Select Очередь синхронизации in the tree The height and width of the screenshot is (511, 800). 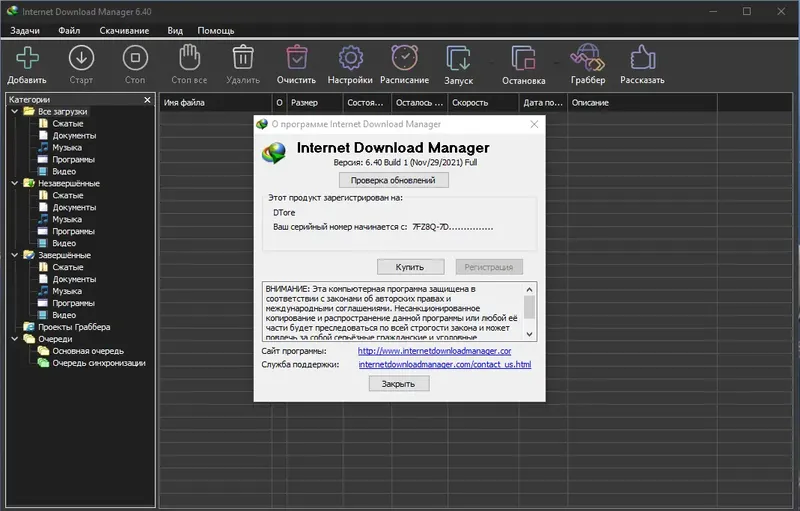click(99, 363)
